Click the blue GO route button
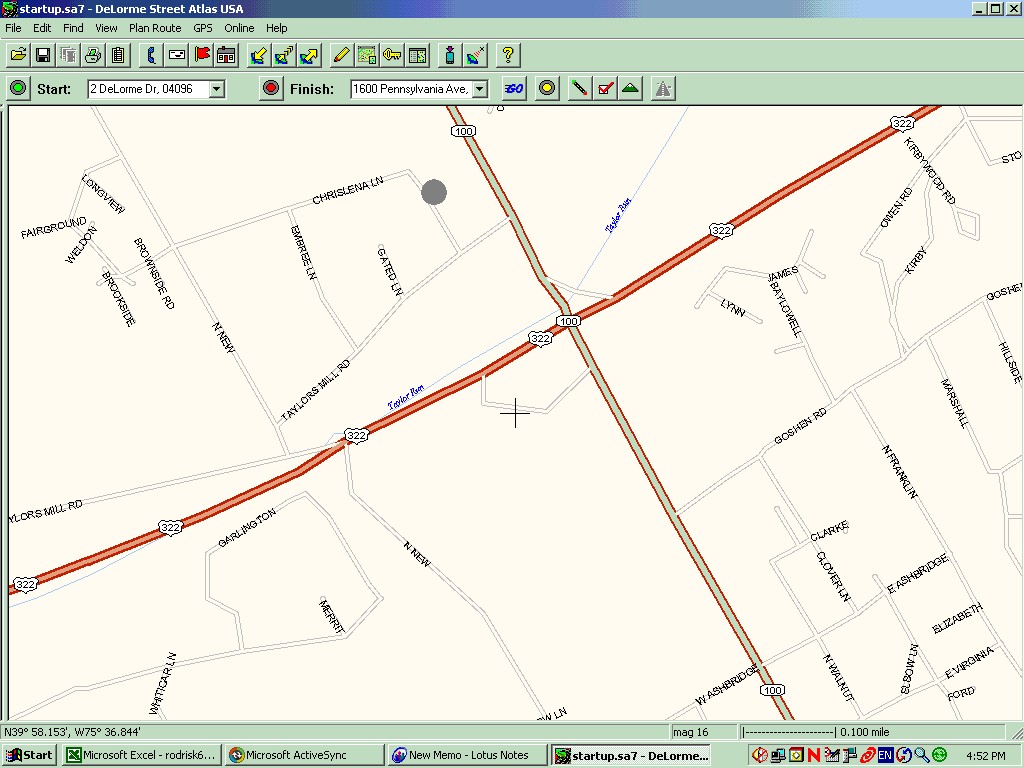This screenshot has width=1024, height=768. pyautogui.click(x=515, y=88)
